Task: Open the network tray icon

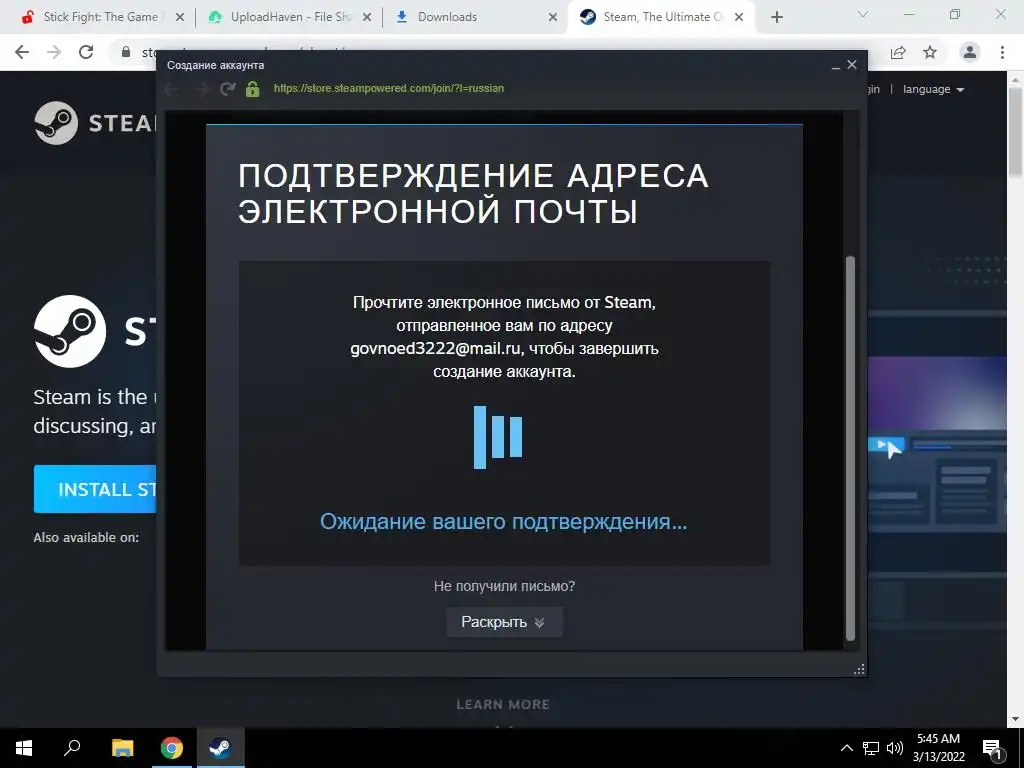Action: coord(871,748)
